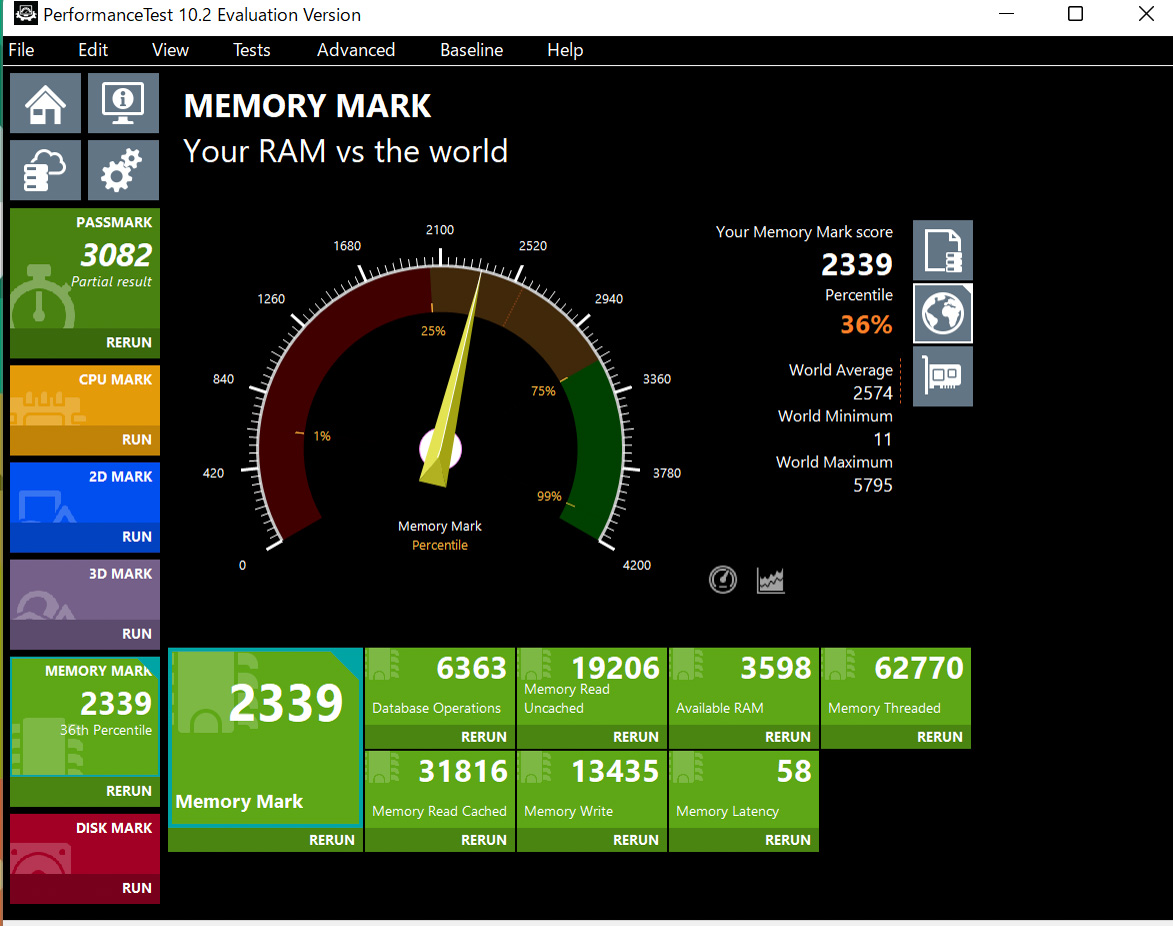Viewport: 1173px width, 926px height.
Task: Select the Memory Write 13435 tile
Action: point(592,790)
